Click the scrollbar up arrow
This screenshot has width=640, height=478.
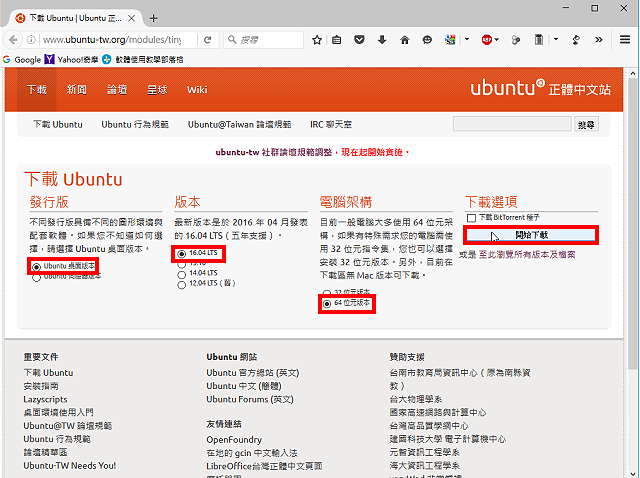click(633, 73)
